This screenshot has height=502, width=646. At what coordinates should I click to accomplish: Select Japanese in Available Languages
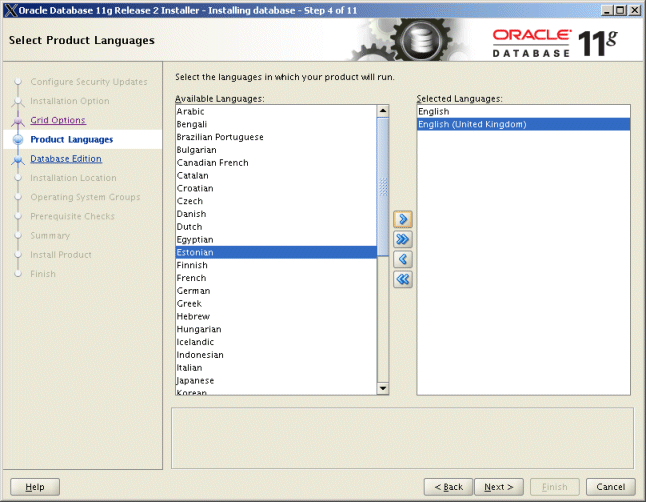pos(276,380)
